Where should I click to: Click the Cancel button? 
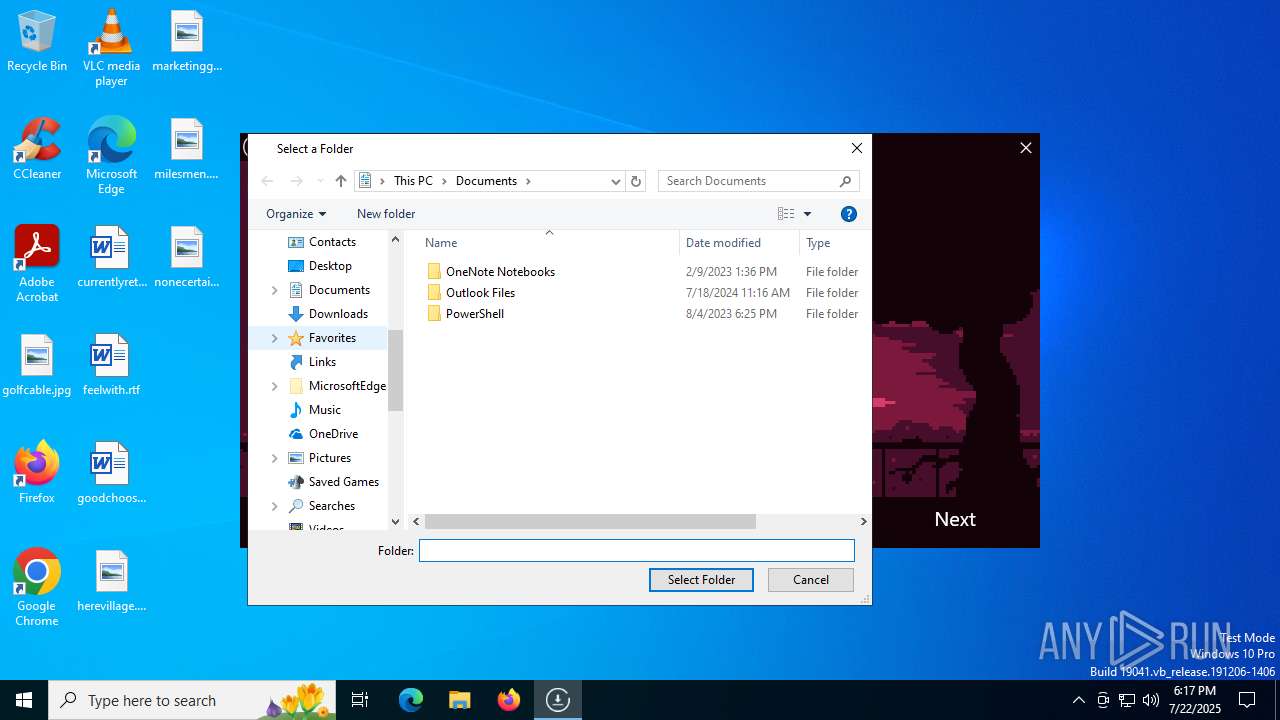pyautogui.click(x=811, y=580)
